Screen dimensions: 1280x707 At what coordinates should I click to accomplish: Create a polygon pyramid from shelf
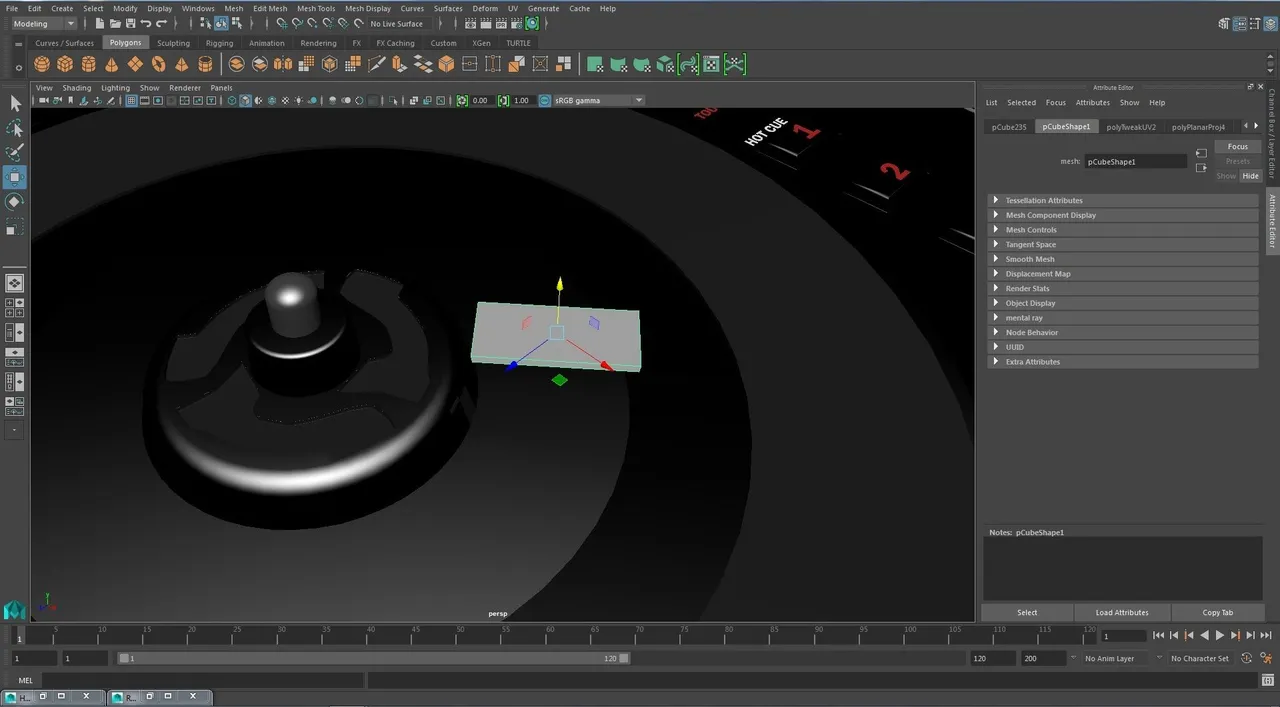click(181, 64)
